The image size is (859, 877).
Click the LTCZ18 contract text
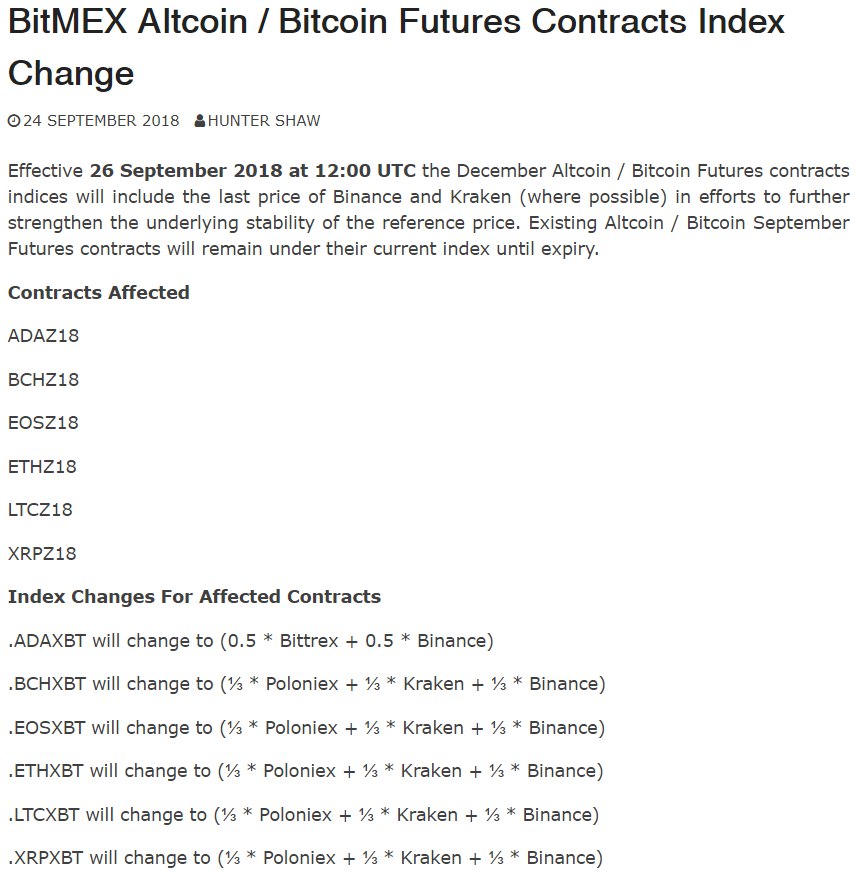(x=40, y=510)
